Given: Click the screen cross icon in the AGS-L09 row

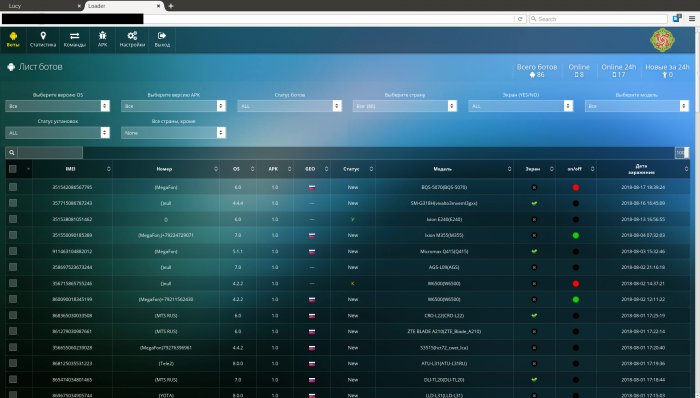Looking at the screenshot, I should (534, 267).
